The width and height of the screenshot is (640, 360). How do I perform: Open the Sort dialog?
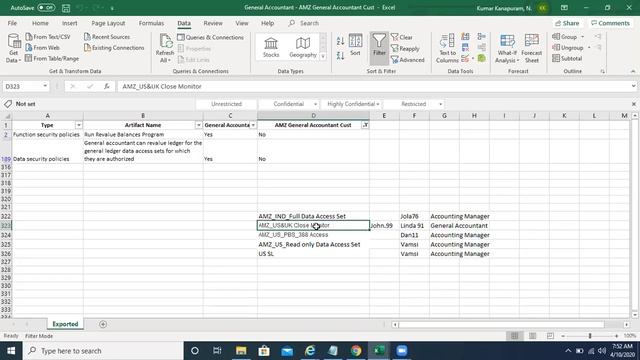tap(356, 45)
